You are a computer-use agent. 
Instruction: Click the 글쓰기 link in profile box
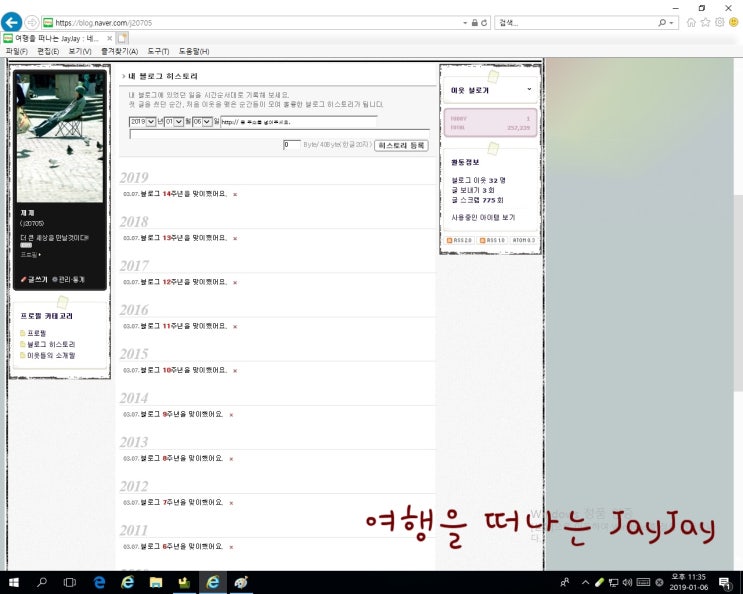click(34, 279)
